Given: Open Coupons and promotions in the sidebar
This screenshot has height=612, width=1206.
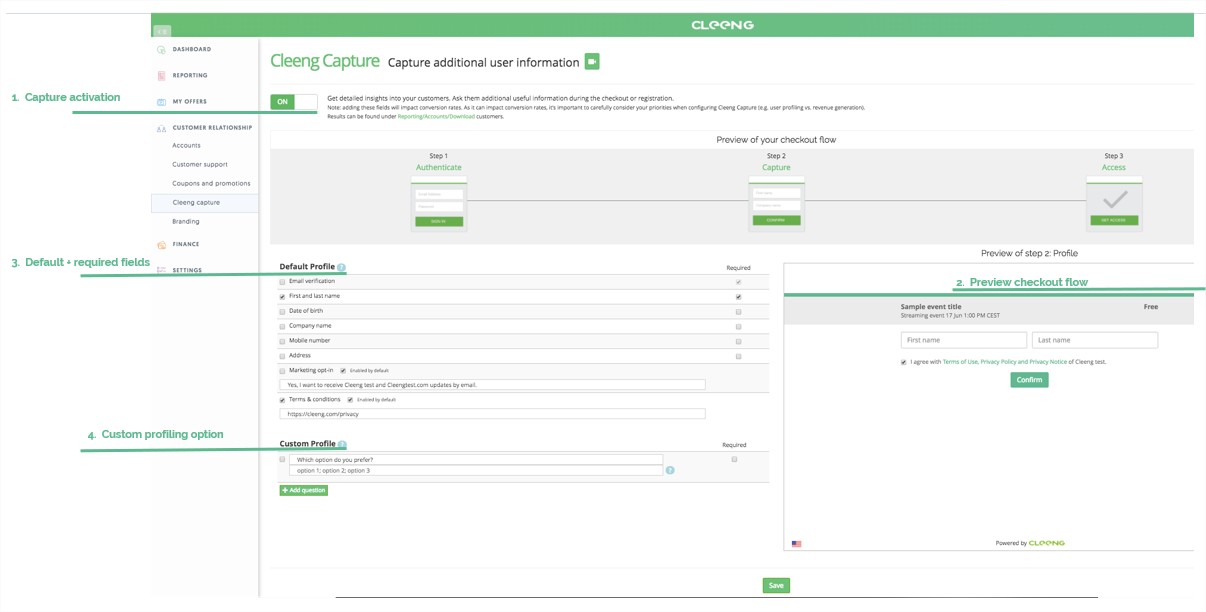Looking at the screenshot, I should click(211, 184).
